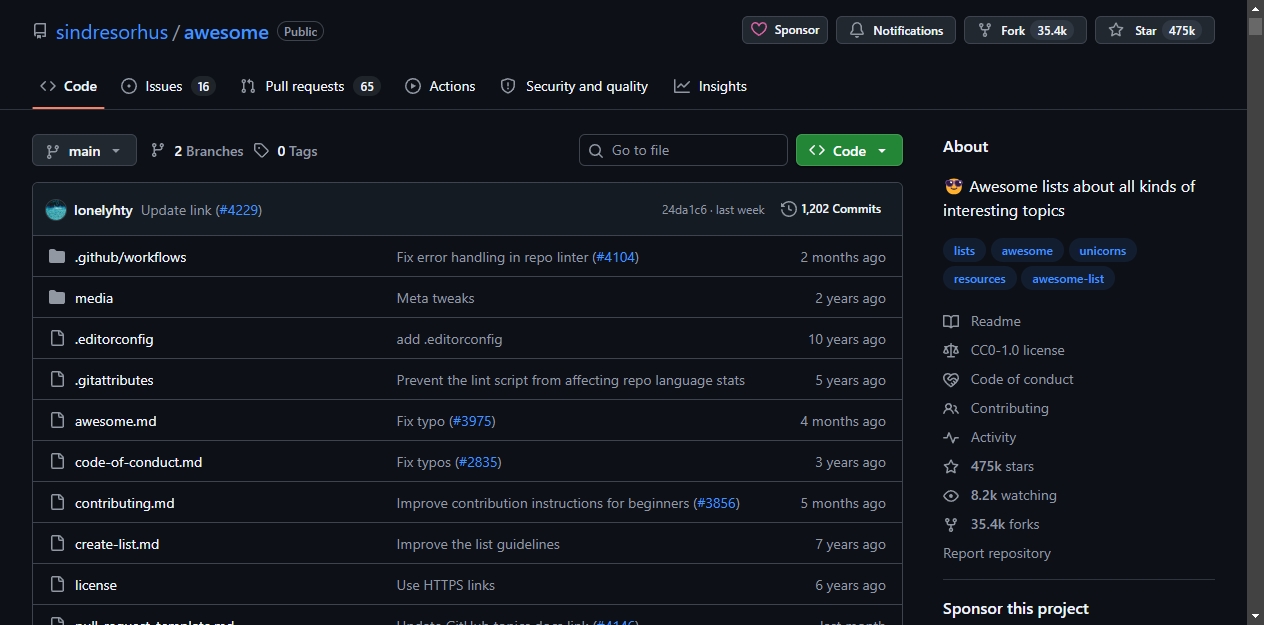This screenshot has width=1264, height=625.
Task: Click the file icon for code-of-conduct.md
Action: point(57,462)
